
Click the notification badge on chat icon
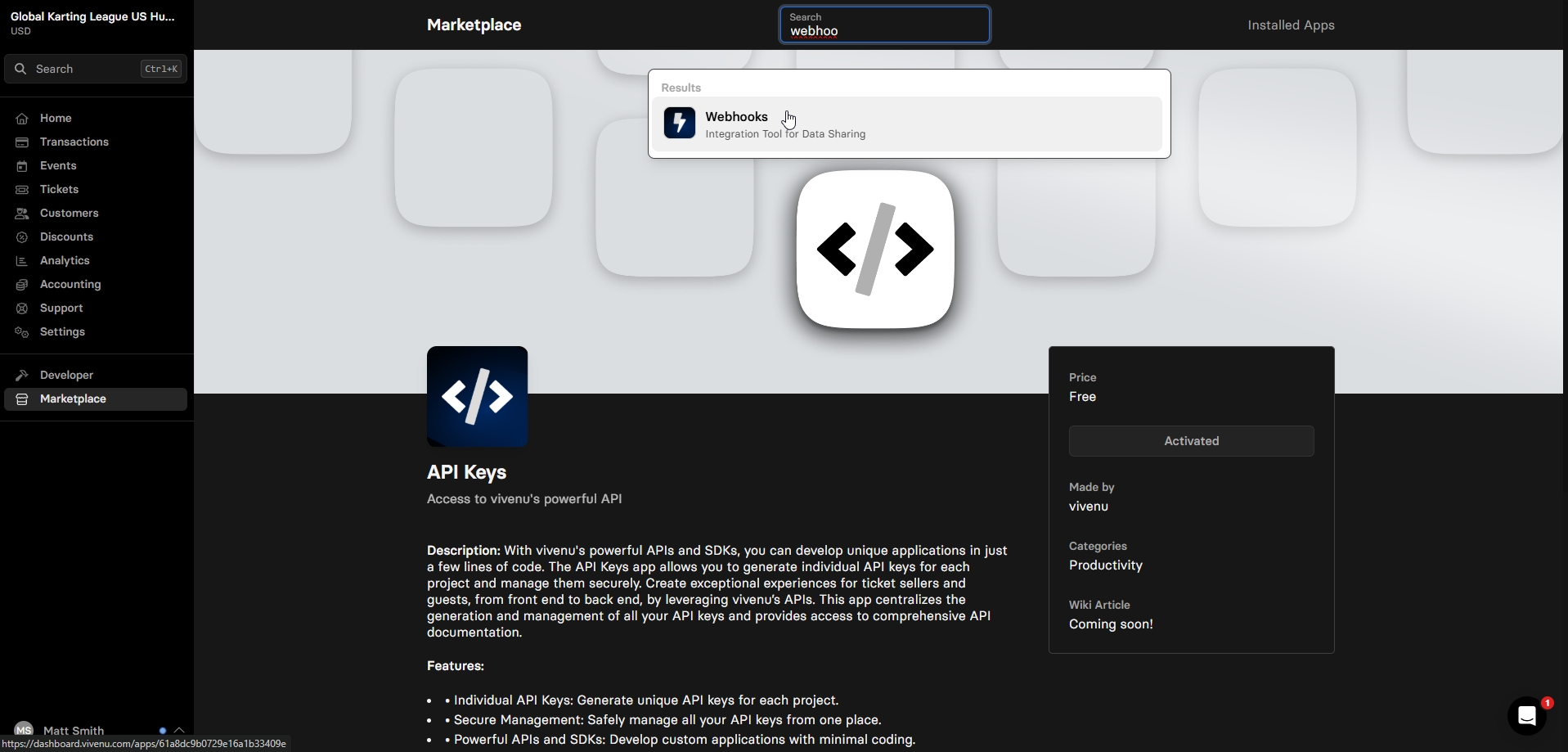pos(1547,703)
